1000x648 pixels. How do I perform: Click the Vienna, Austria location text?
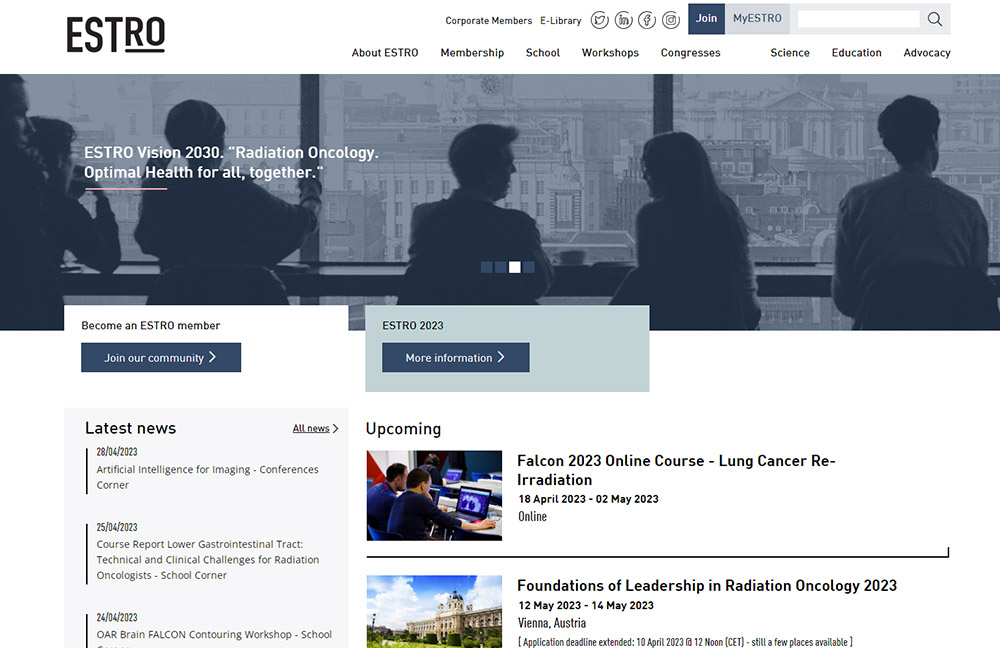pos(552,623)
